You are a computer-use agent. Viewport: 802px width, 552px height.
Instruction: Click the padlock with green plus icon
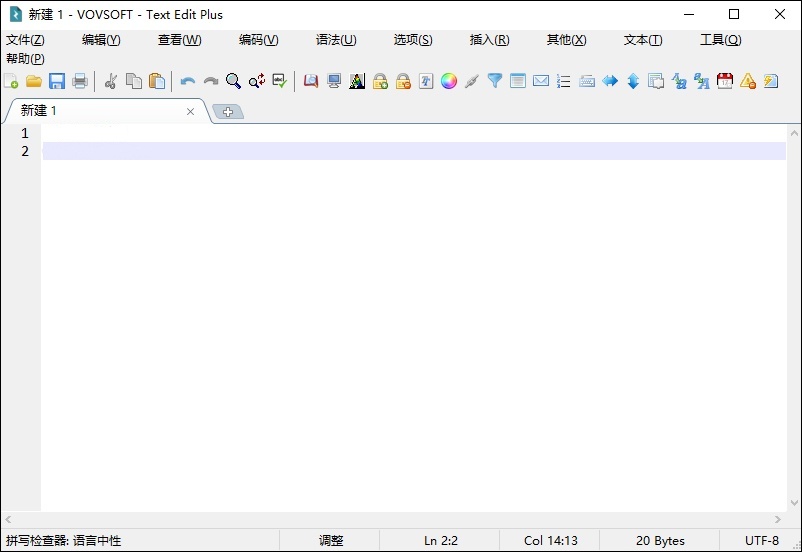point(380,81)
